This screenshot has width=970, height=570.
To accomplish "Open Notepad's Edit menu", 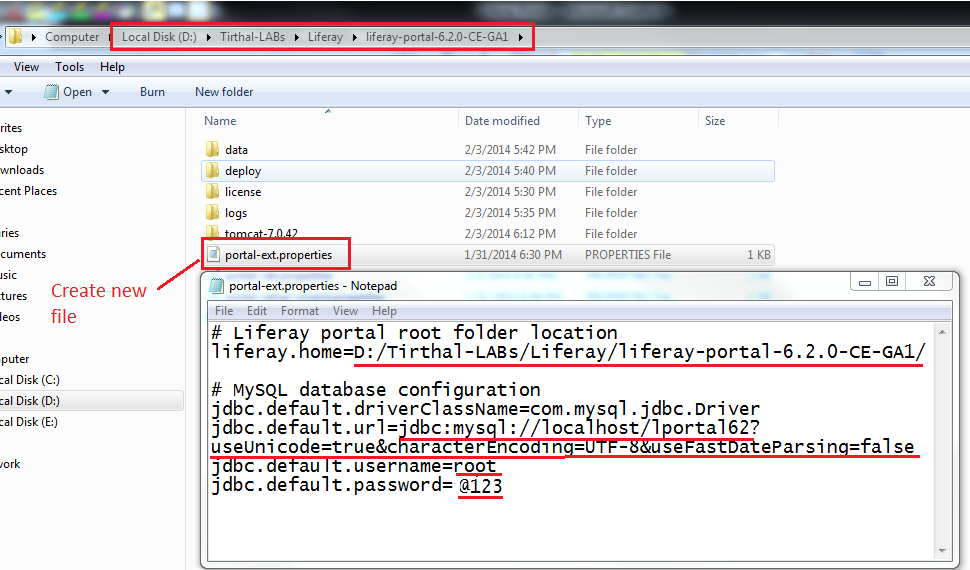I will coord(257,311).
